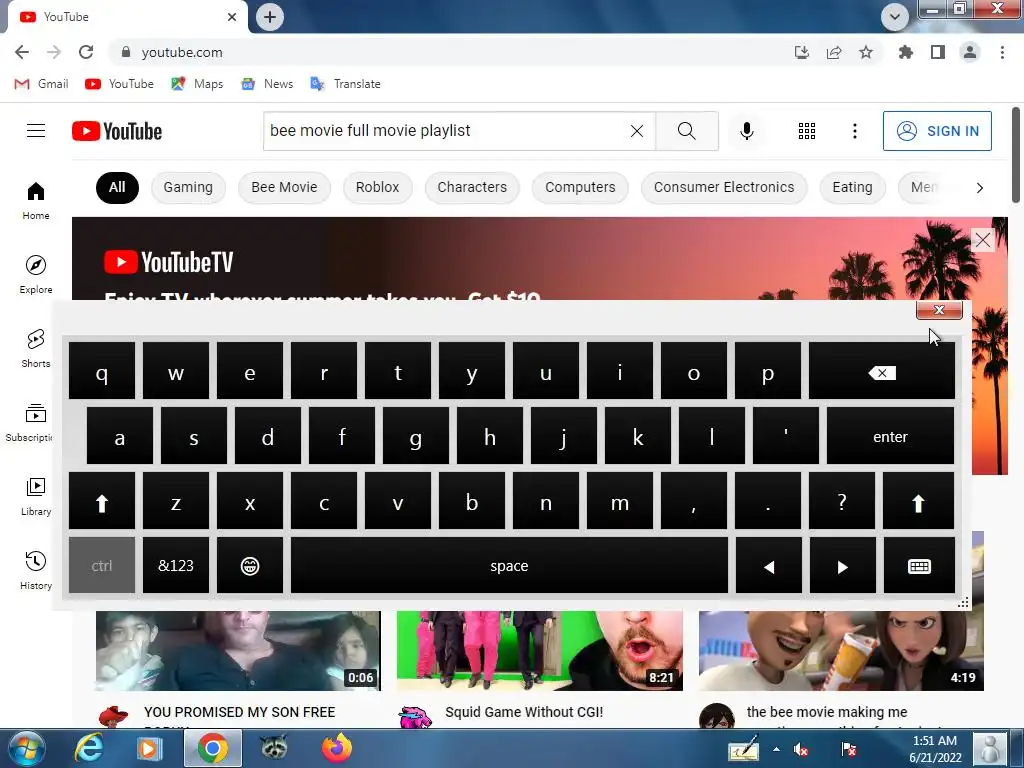The height and width of the screenshot is (768, 1024).
Task: Tap the space bar key
Action: (509, 566)
